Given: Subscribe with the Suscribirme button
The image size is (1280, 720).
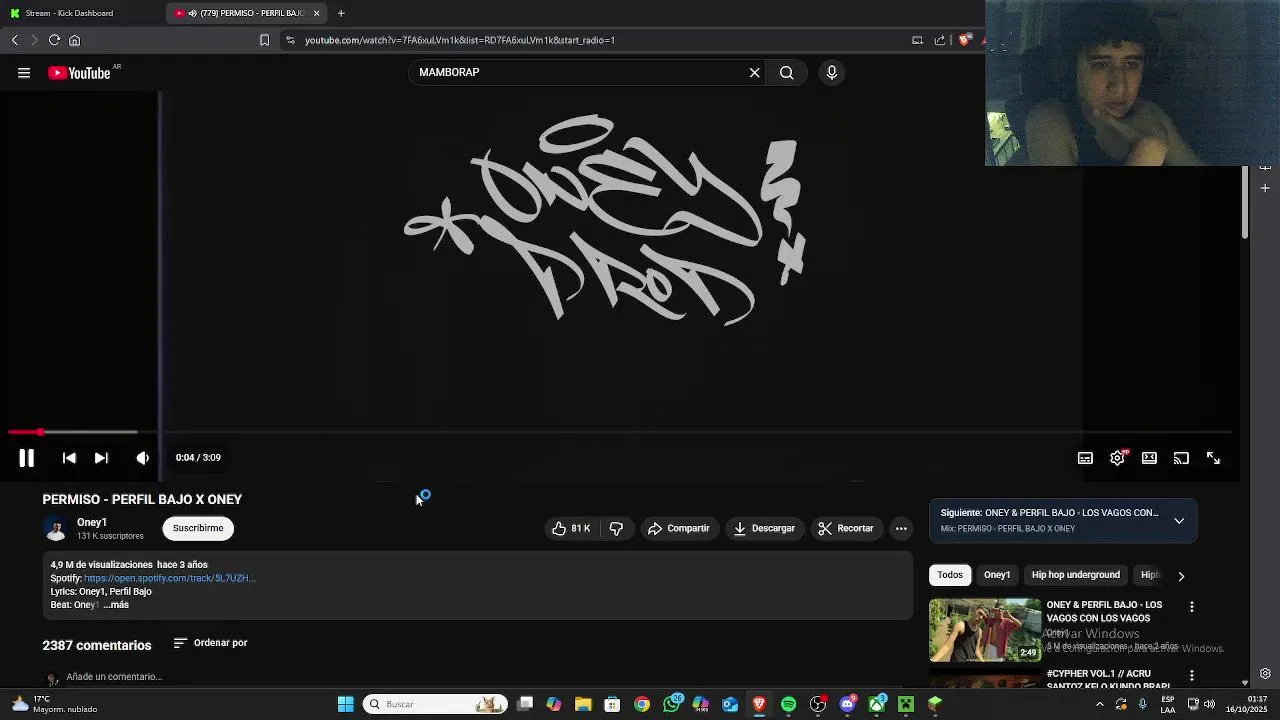Looking at the screenshot, I should [x=198, y=528].
